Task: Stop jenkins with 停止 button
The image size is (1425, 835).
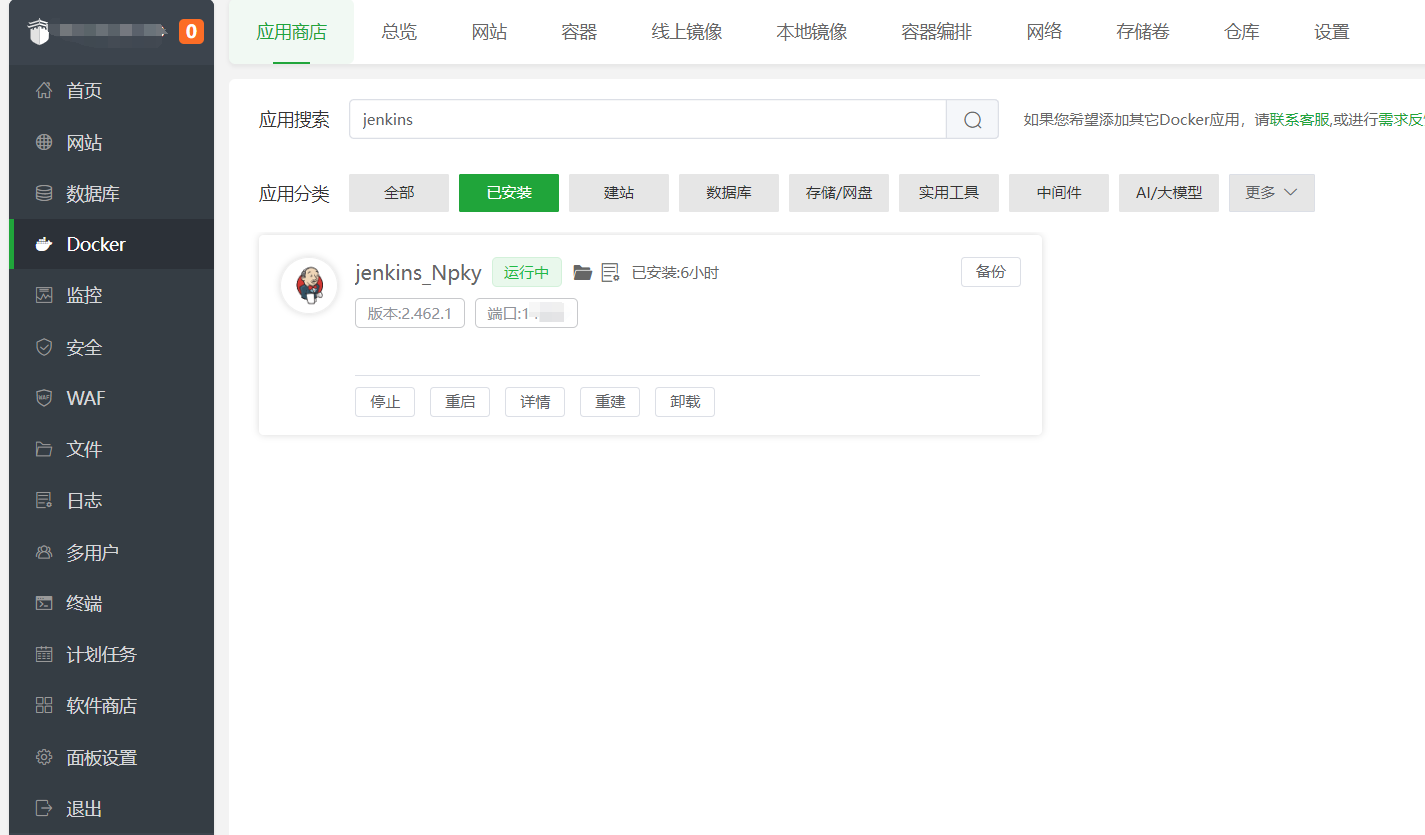Action: coord(385,402)
